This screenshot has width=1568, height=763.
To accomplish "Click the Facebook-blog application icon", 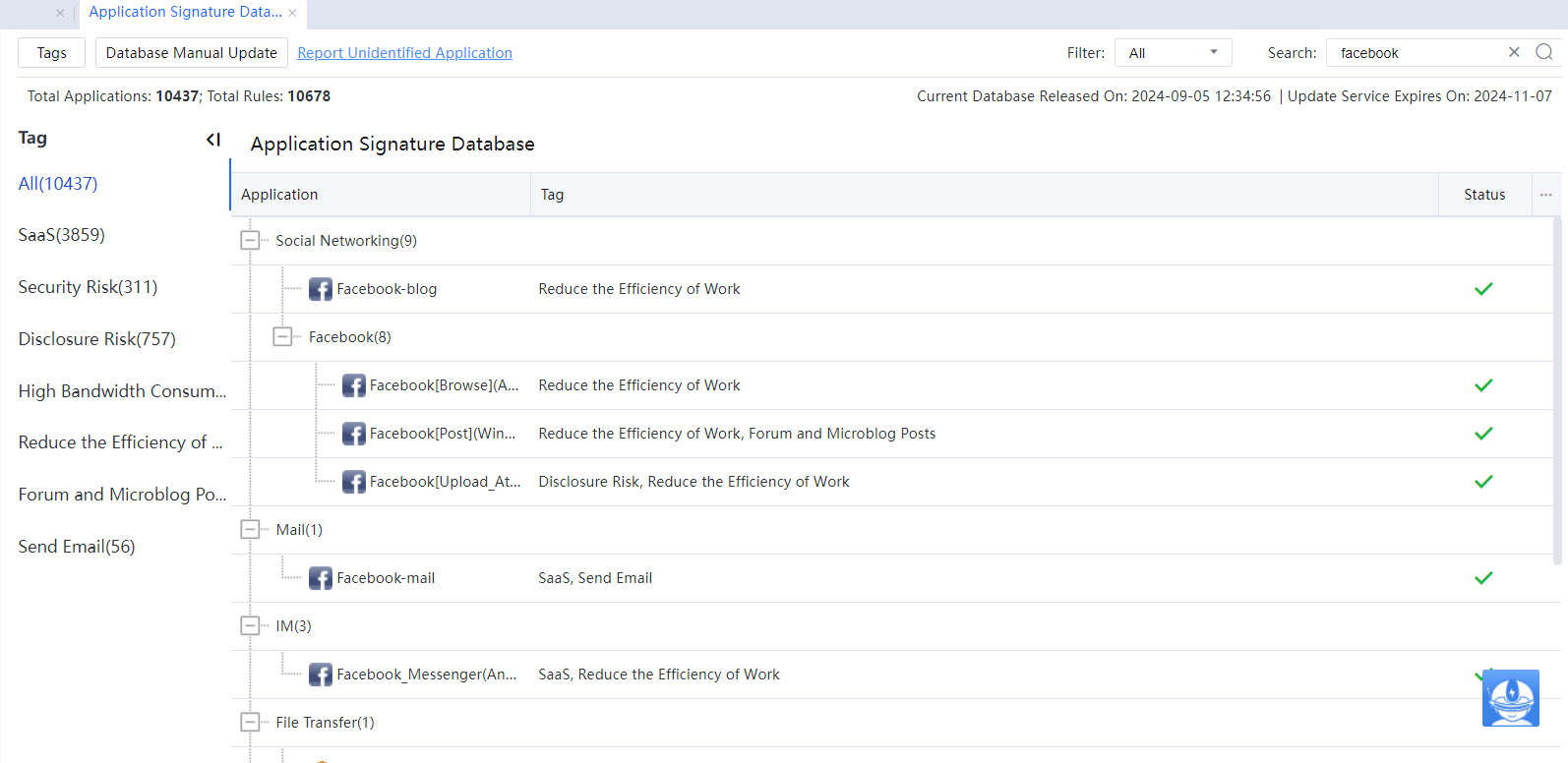I will click(x=320, y=289).
